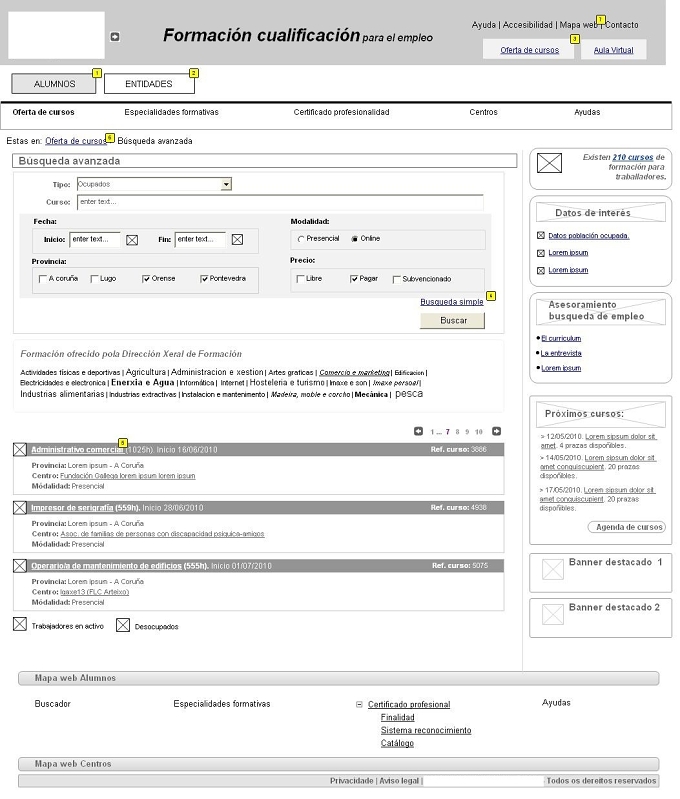Select the Hosteleria e turismo category
680x799 pixels.
(x=287, y=382)
